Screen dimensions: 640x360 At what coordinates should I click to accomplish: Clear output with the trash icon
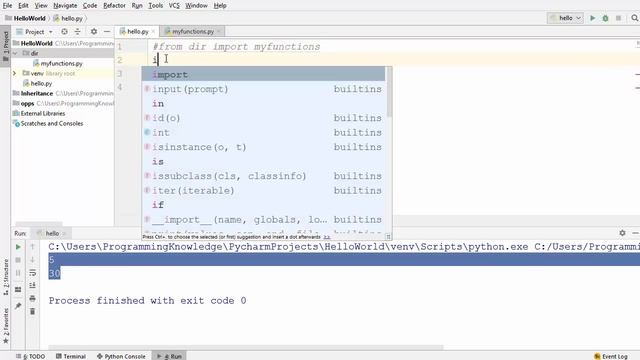pyautogui.click(x=33, y=311)
